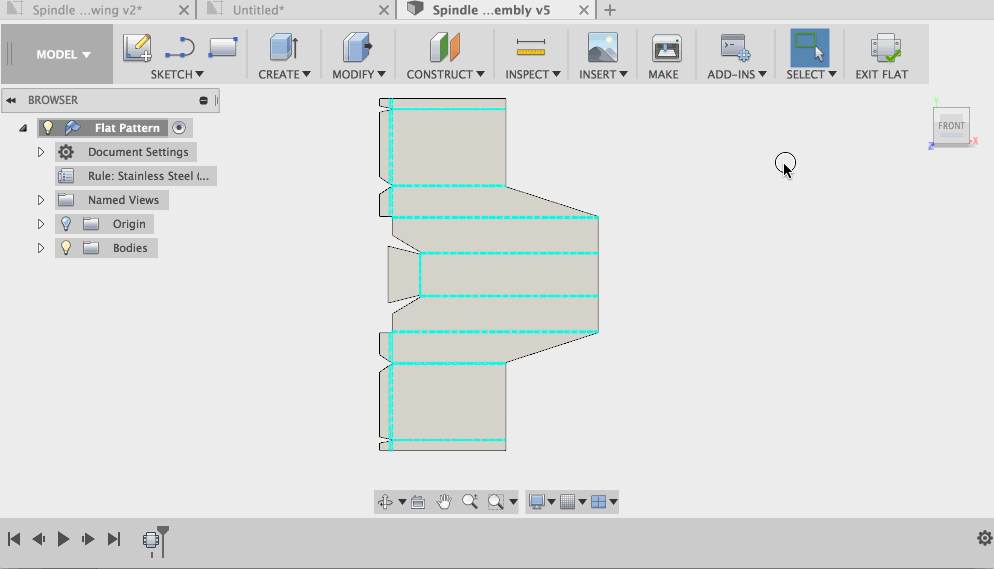The image size is (994, 569).
Task: Click the Measure ruler icon
Action: 530,48
